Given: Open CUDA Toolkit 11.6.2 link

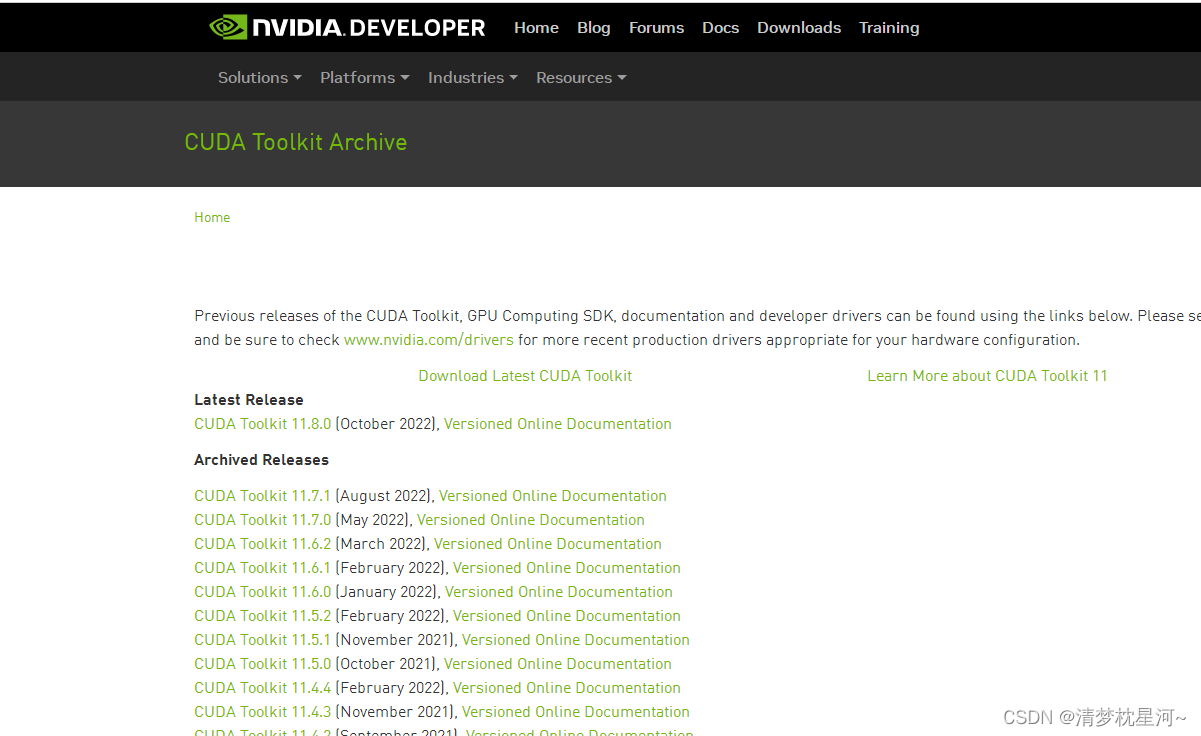Looking at the screenshot, I should click(x=262, y=544).
